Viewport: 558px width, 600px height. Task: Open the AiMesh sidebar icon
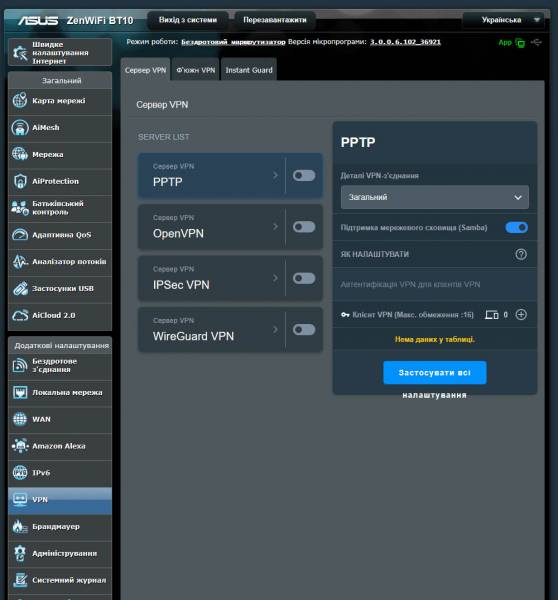pos(20,127)
